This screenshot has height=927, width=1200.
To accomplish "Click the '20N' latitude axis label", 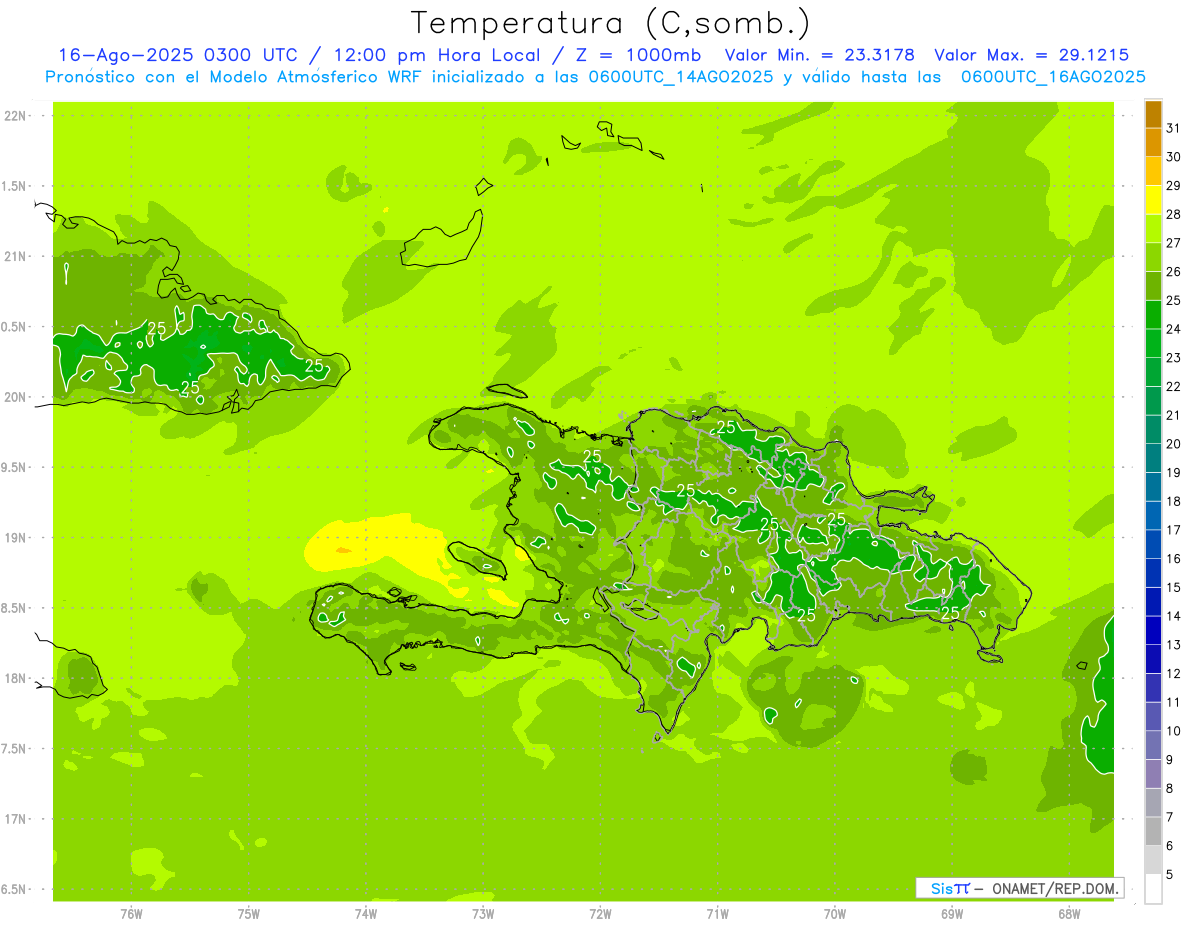I will pos(14,397).
